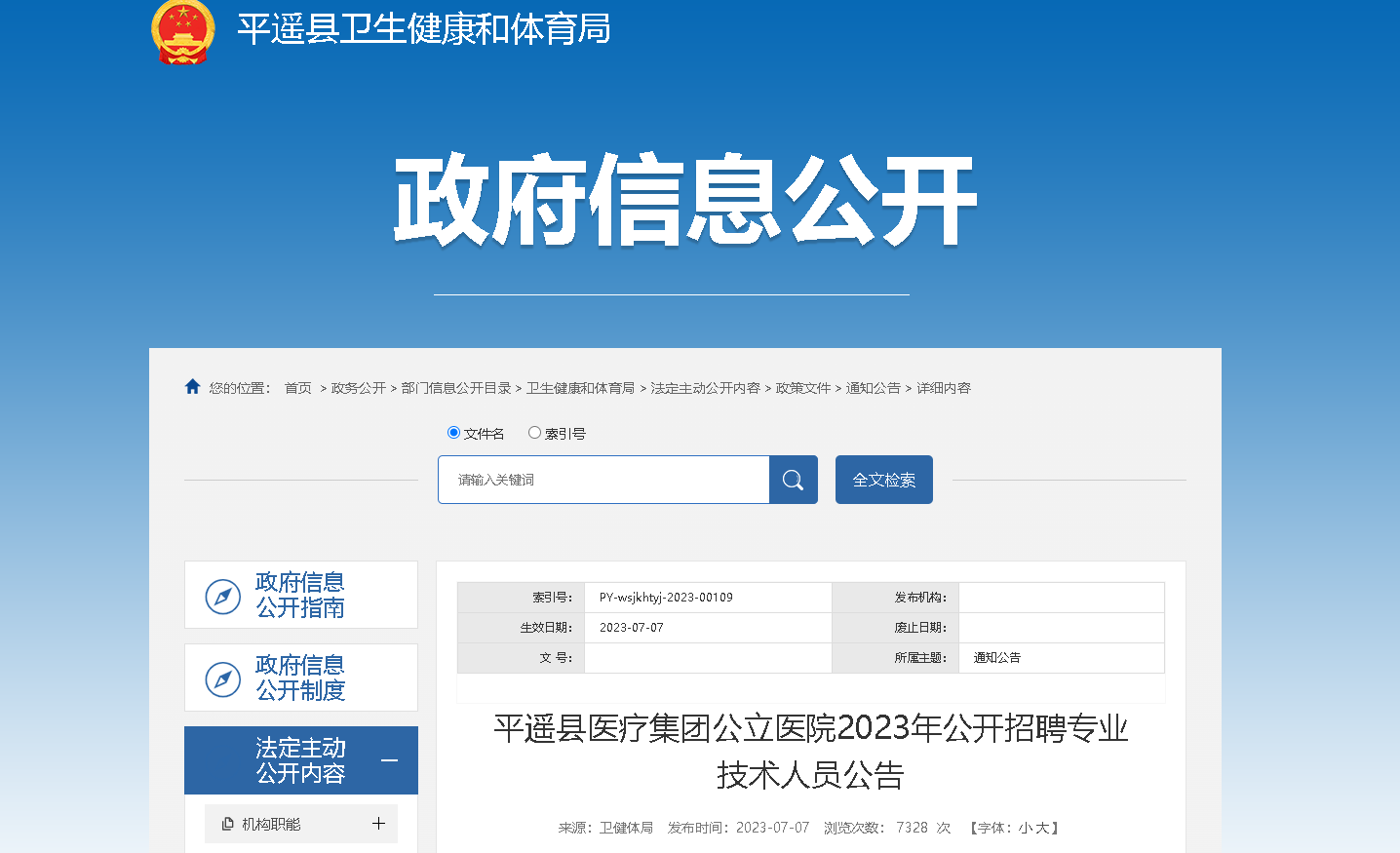Open 卫生健康和体育局 breadcrumb link
The width and height of the screenshot is (1400, 853).
581,388
